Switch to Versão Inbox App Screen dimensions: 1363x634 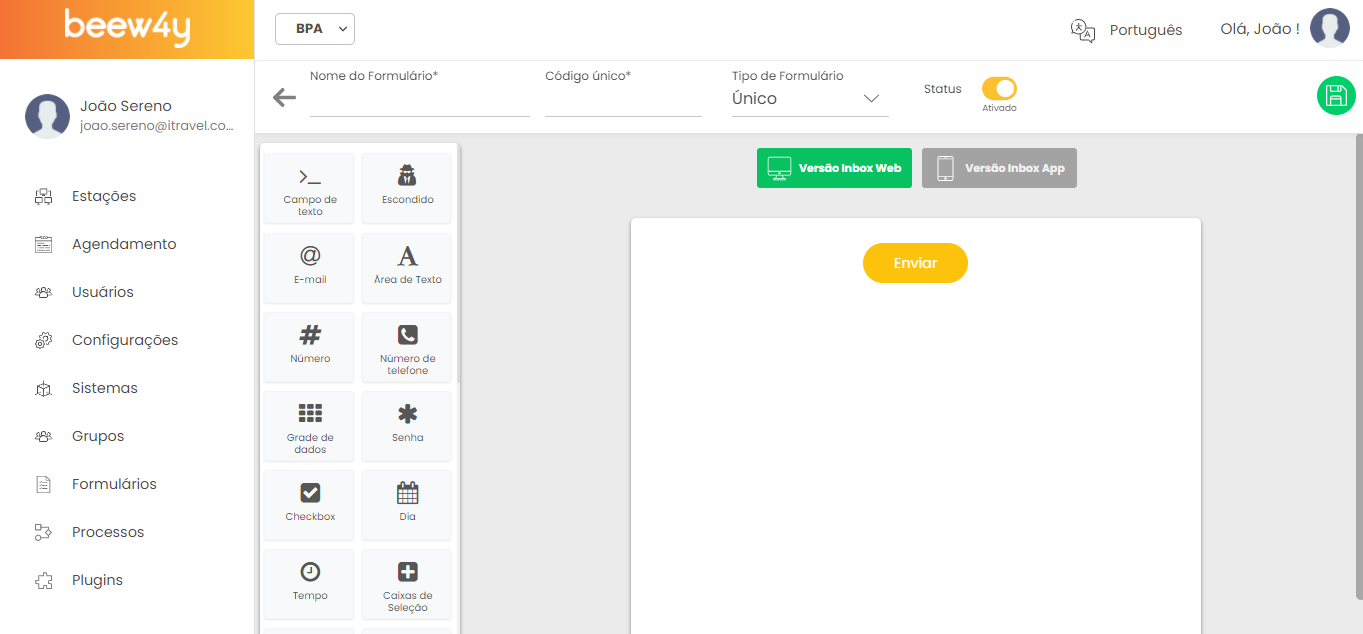[999, 168]
